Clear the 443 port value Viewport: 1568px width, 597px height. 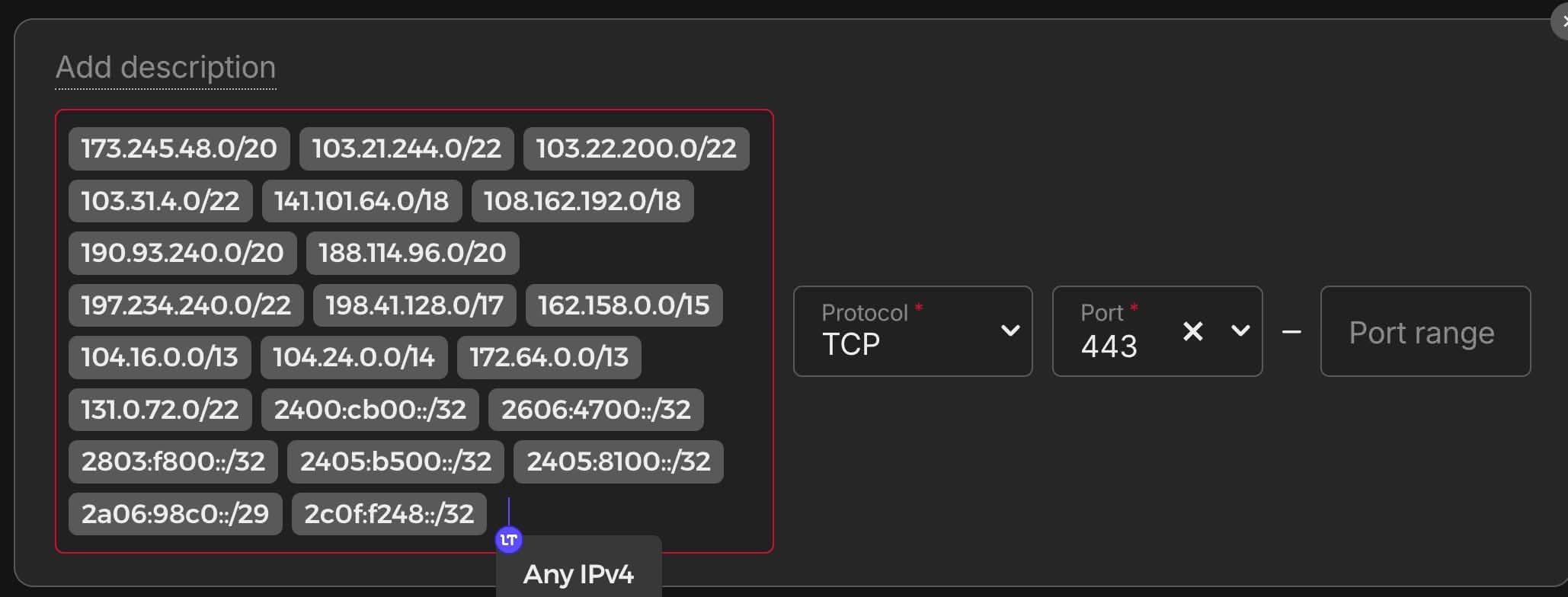coord(1192,331)
